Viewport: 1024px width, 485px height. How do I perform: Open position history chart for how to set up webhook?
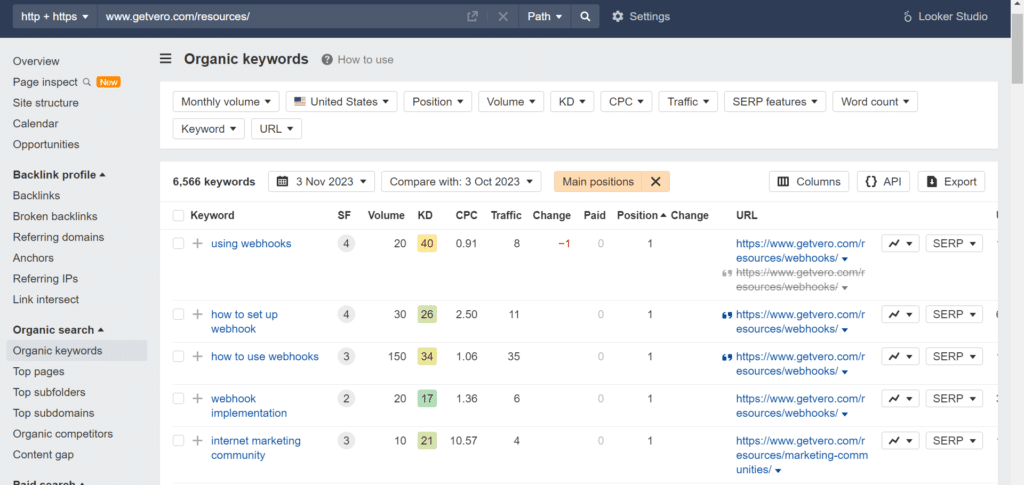click(901, 315)
